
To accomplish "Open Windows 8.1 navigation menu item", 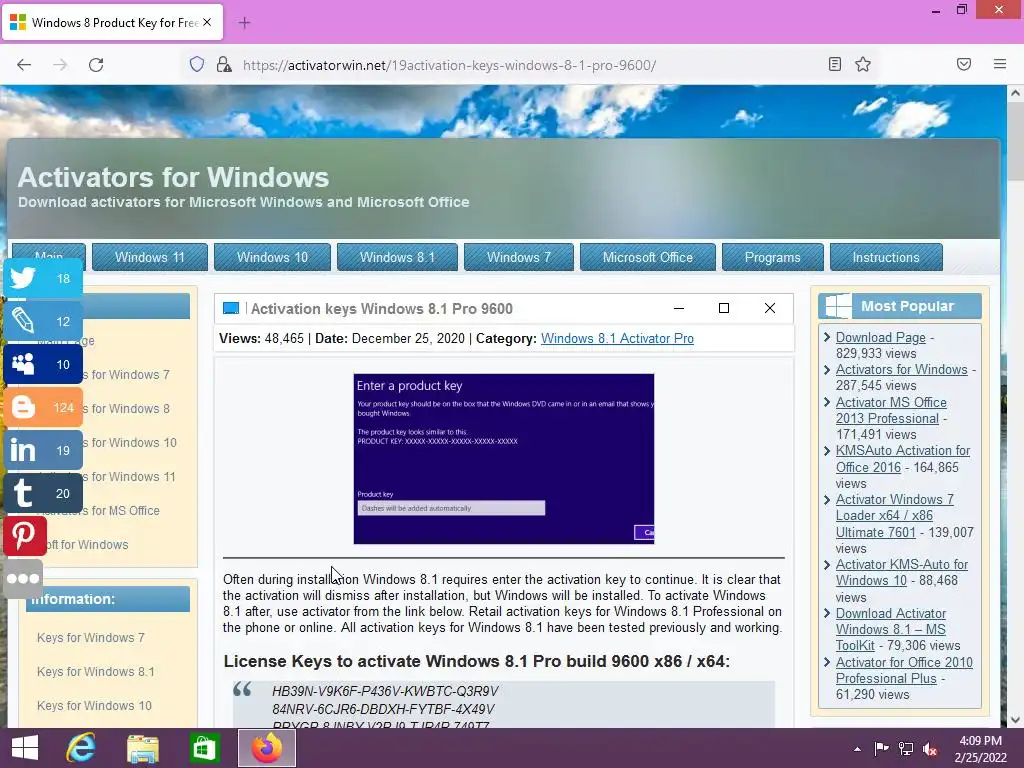I will click(397, 257).
